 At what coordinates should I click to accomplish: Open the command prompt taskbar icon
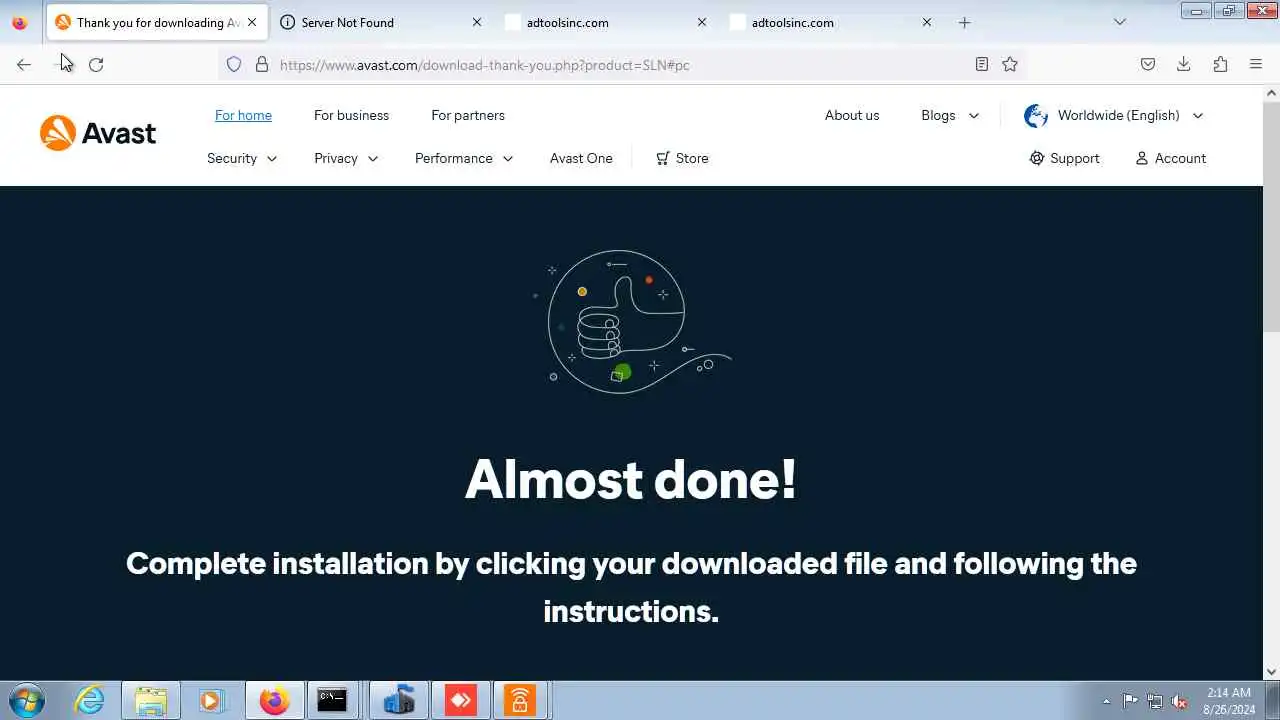pyautogui.click(x=332, y=700)
